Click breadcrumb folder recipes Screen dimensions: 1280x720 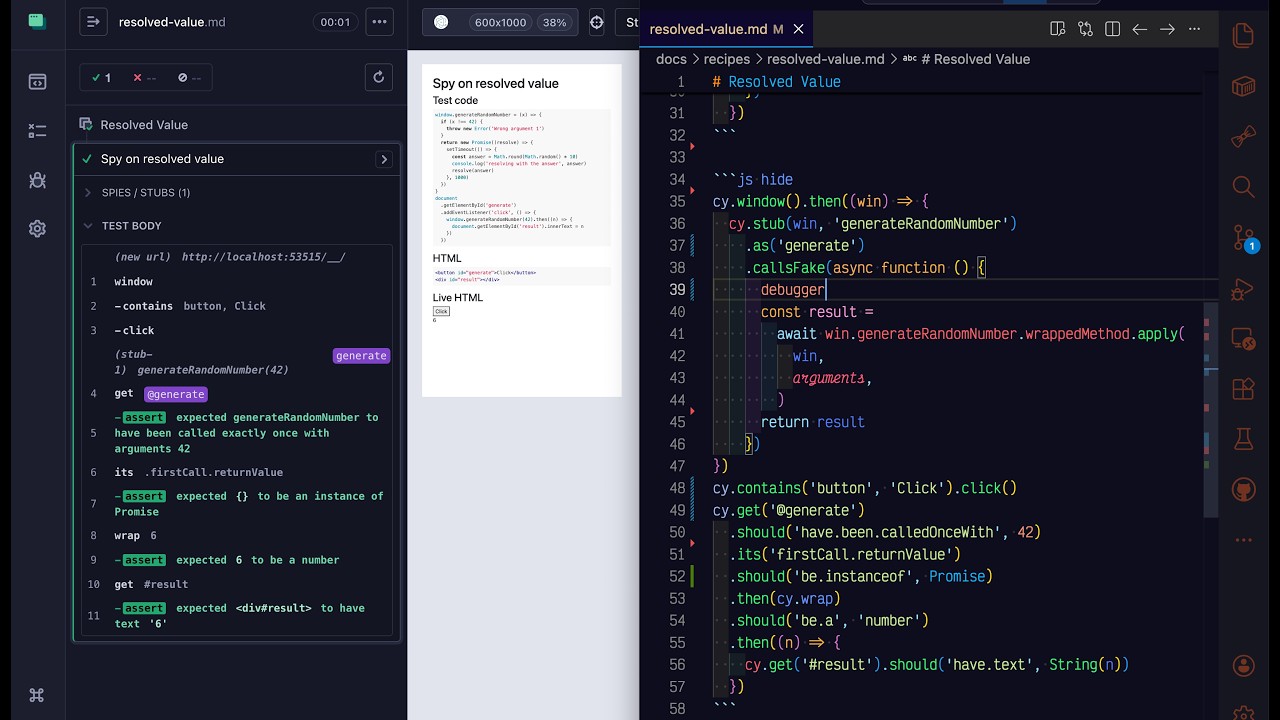click(726, 59)
